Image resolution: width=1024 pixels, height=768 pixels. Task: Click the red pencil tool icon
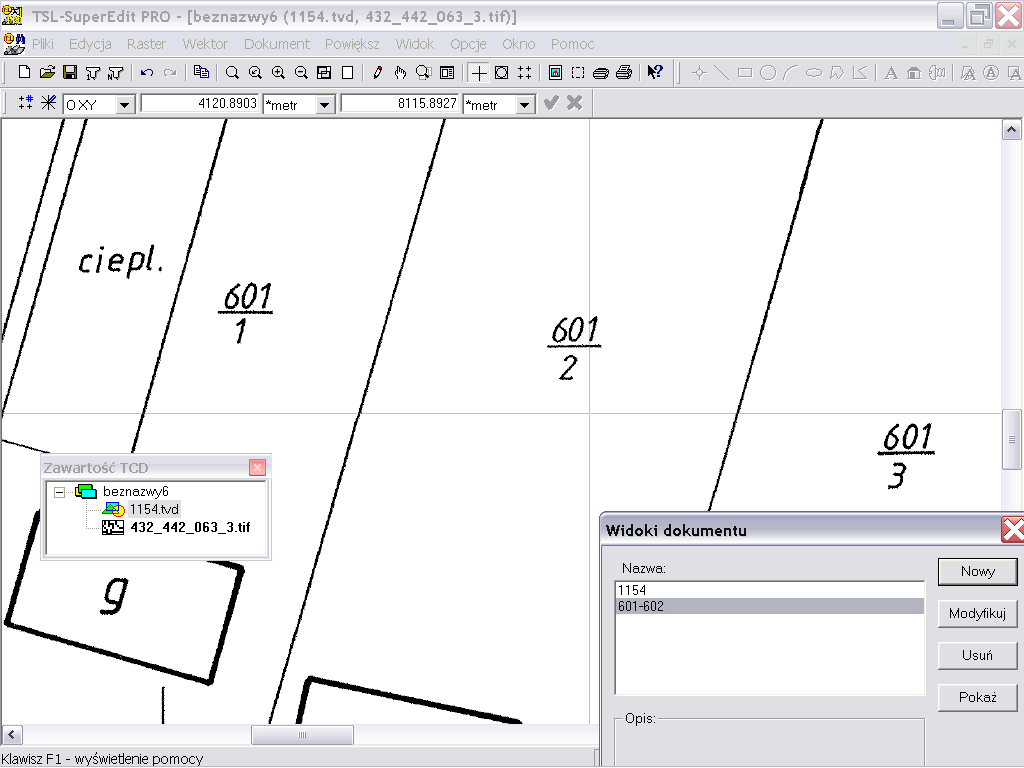[377, 72]
